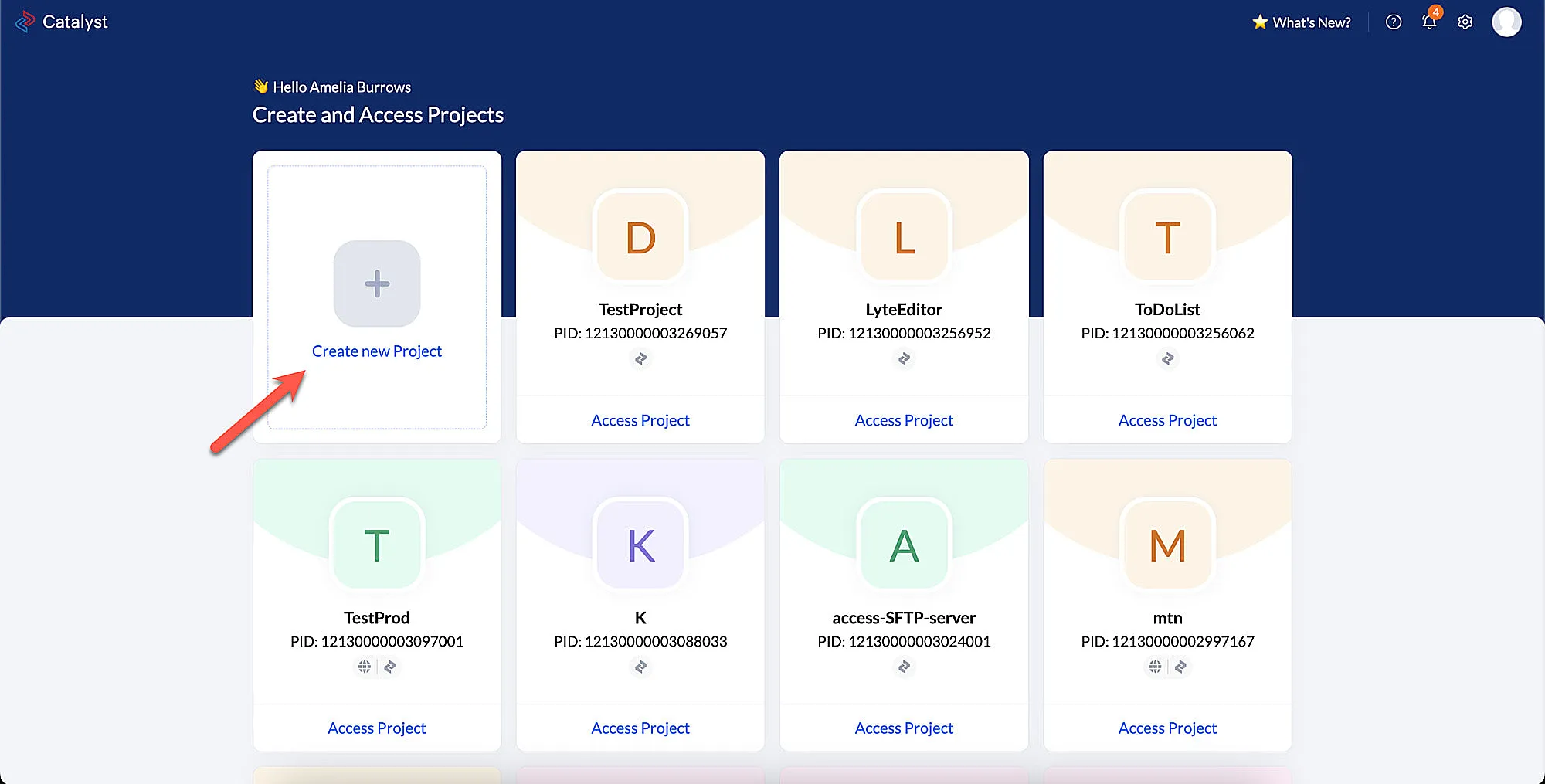
Task: Access the K project
Action: coord(640,728)
